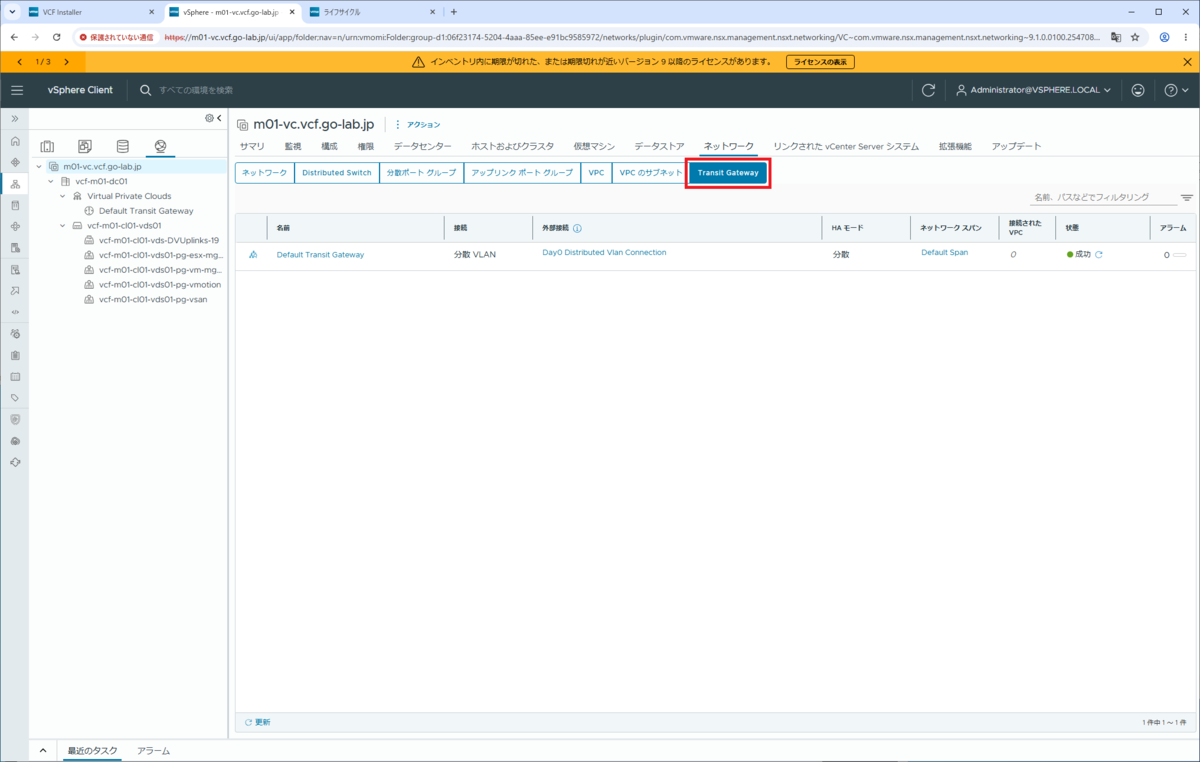Open Tags icon in left sidebar
This screenshot has height=762, width=1200.
tap(15, 397)
